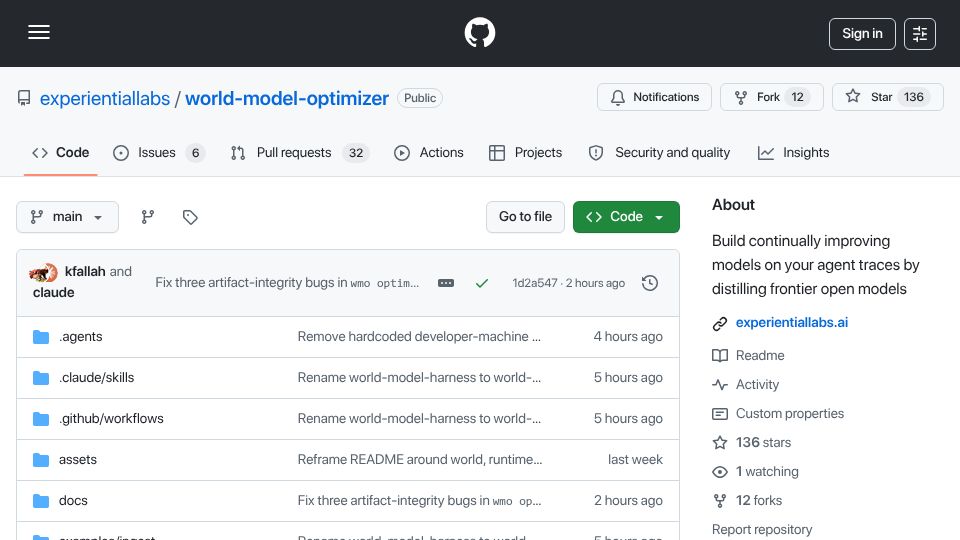Image resolution: width=960 pixels, height=540 pixels.
Task: Click the Go to file button
Action: pos(525,217)
